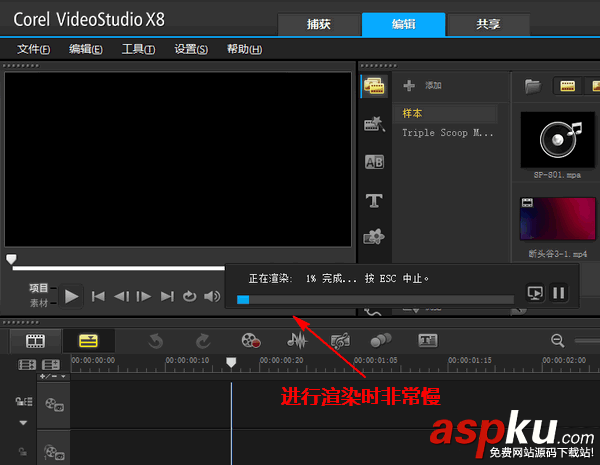Click the Redo arrow
Image resolution: width=600 pixels, height=465 pixels.
(x=203, y=341)
